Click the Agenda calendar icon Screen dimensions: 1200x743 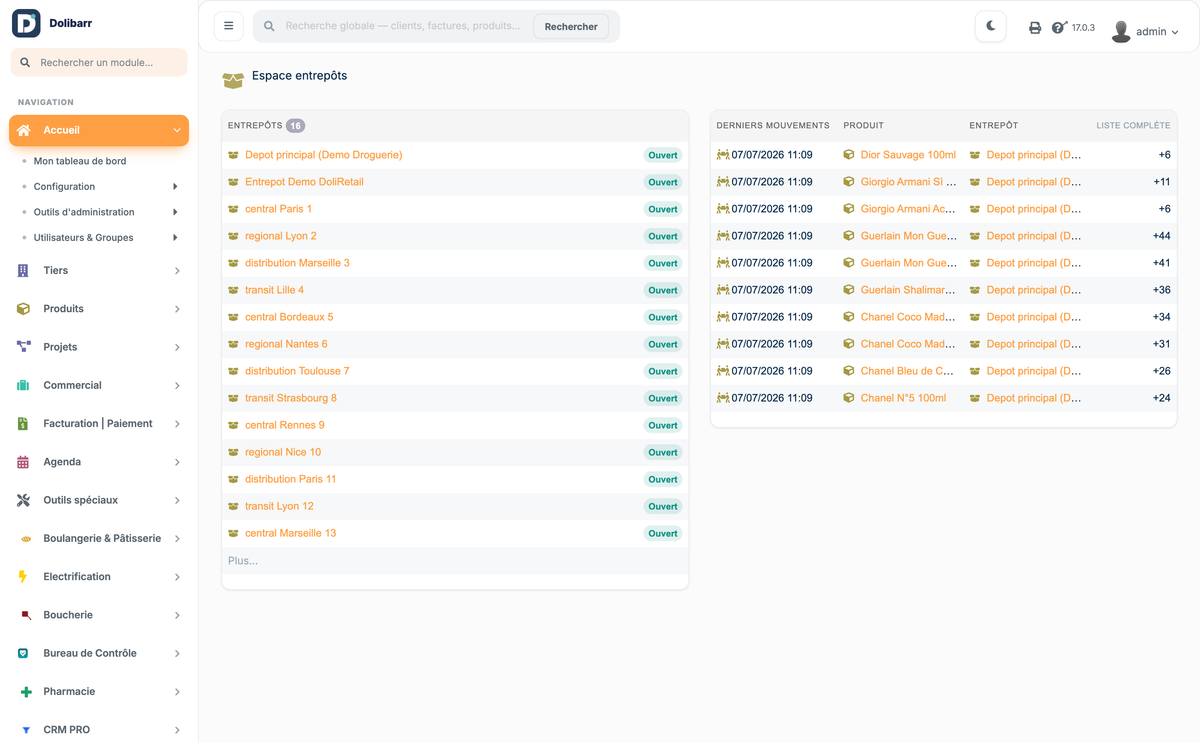click(x=23, y=462)
